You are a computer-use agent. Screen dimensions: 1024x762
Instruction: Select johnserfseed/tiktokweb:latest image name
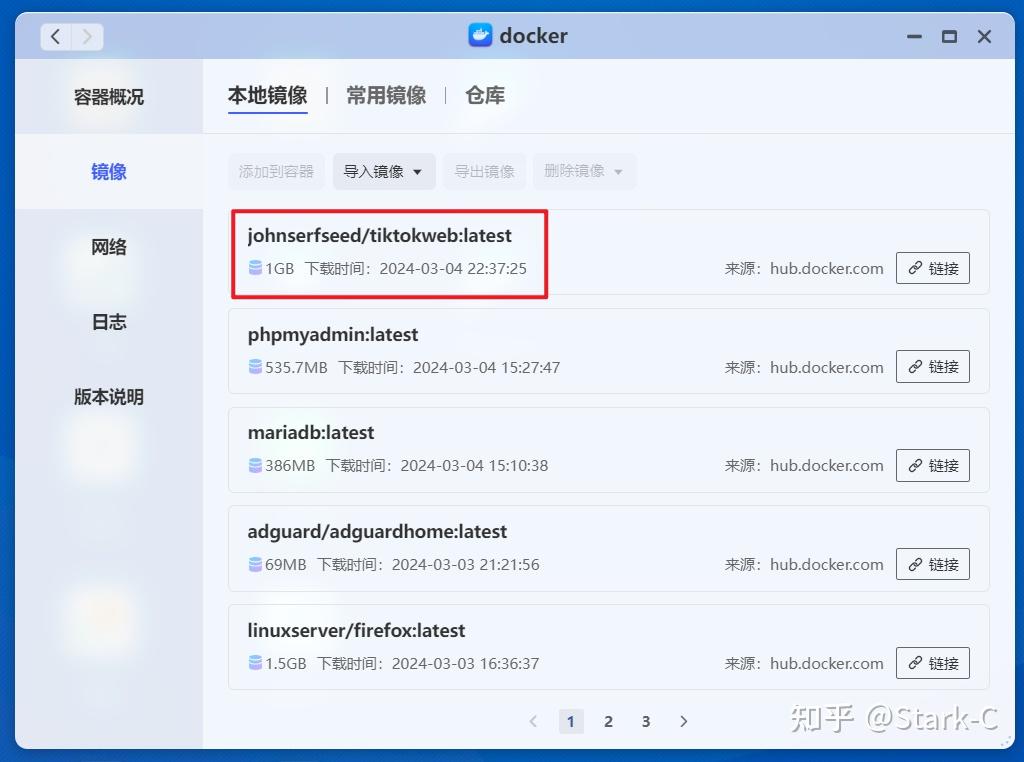(379, 236)
